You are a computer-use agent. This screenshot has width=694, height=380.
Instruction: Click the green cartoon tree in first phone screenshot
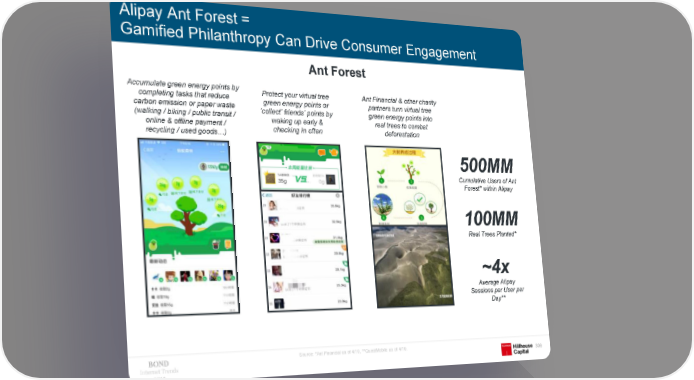tap(189, 215)
